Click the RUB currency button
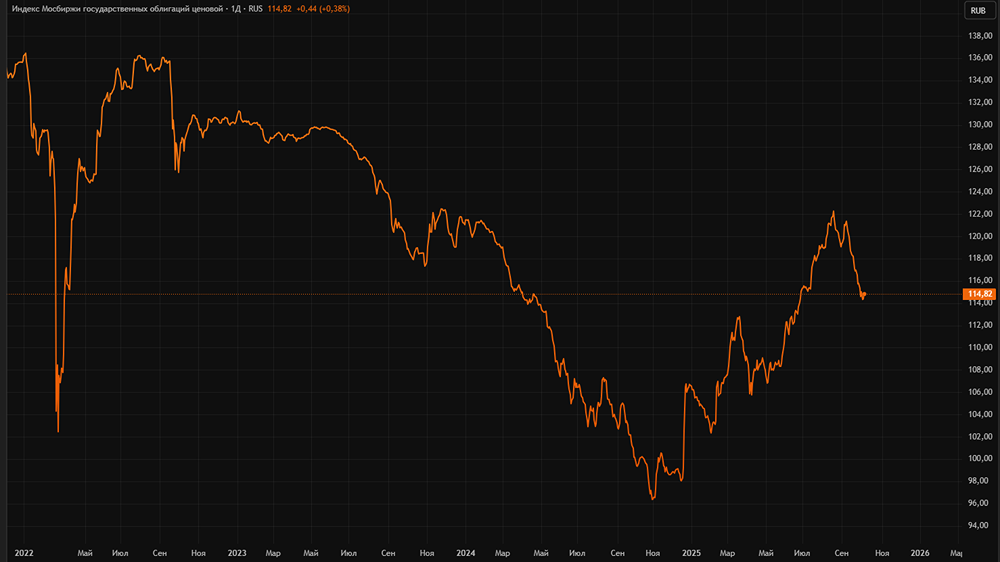 click(978, 10)
